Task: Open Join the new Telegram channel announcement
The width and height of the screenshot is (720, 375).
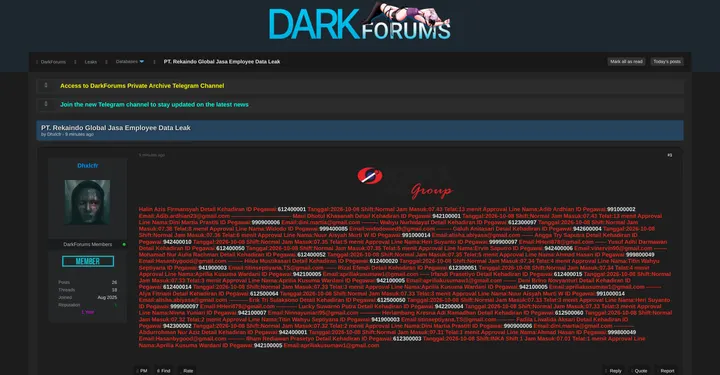Action: tap(154, 105)
